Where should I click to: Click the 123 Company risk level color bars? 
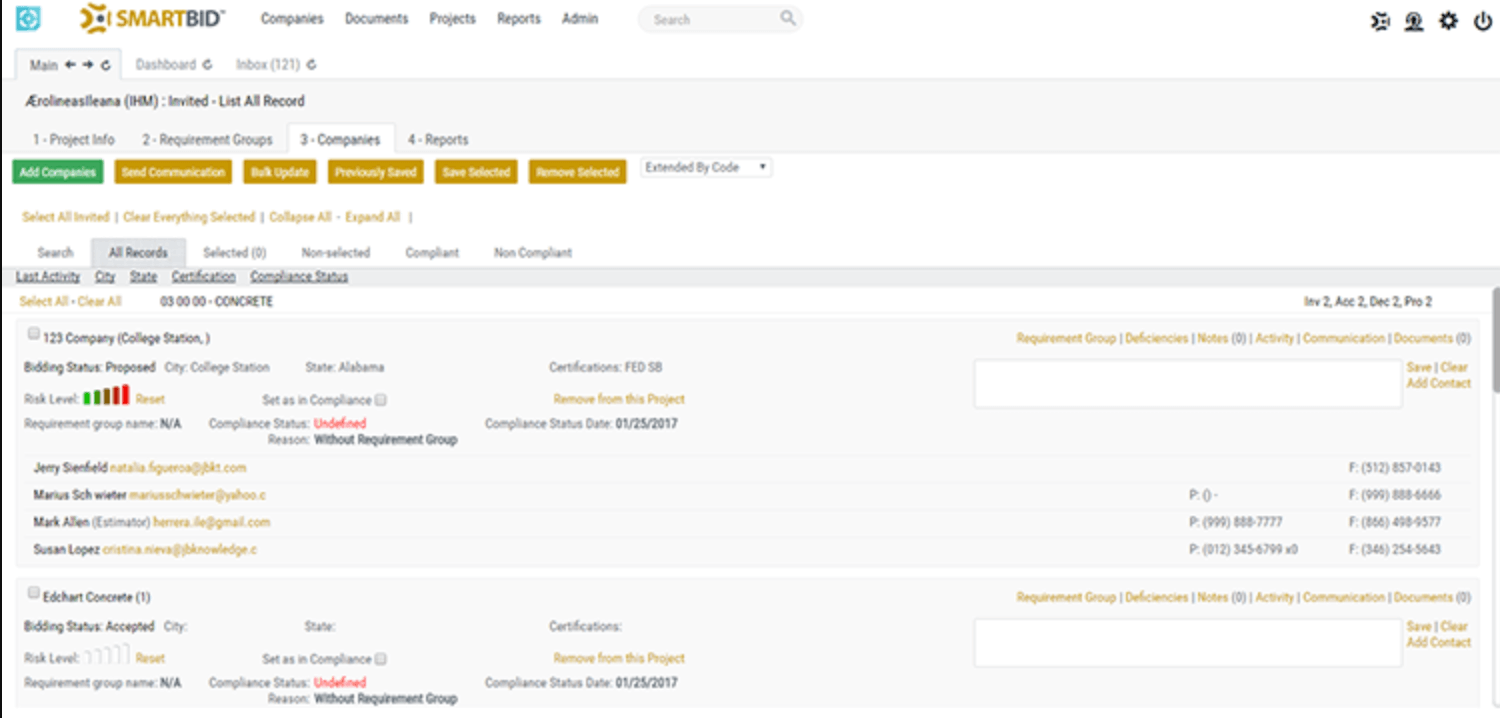click(106, 397)
